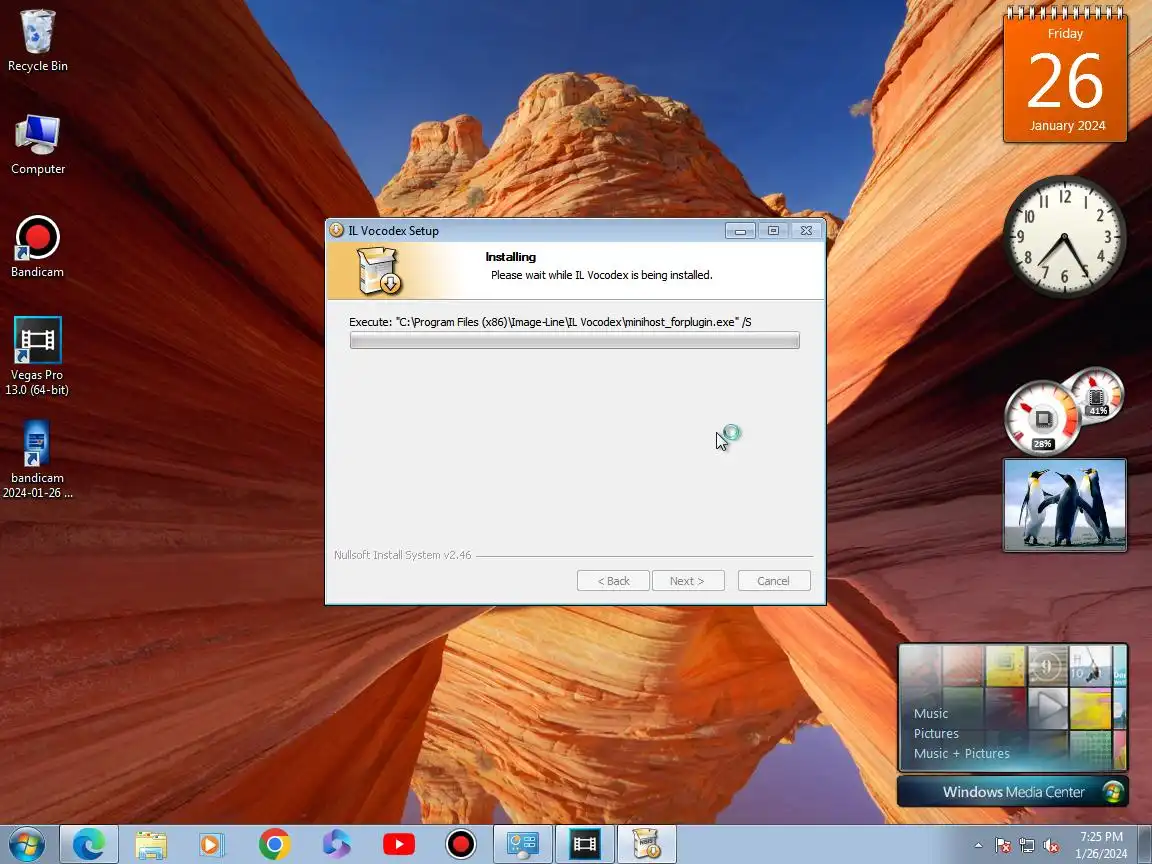Screen dimensions: 1152x864
Task: Select Music in the Media Center gadget
Action: [x=931, y=713]
